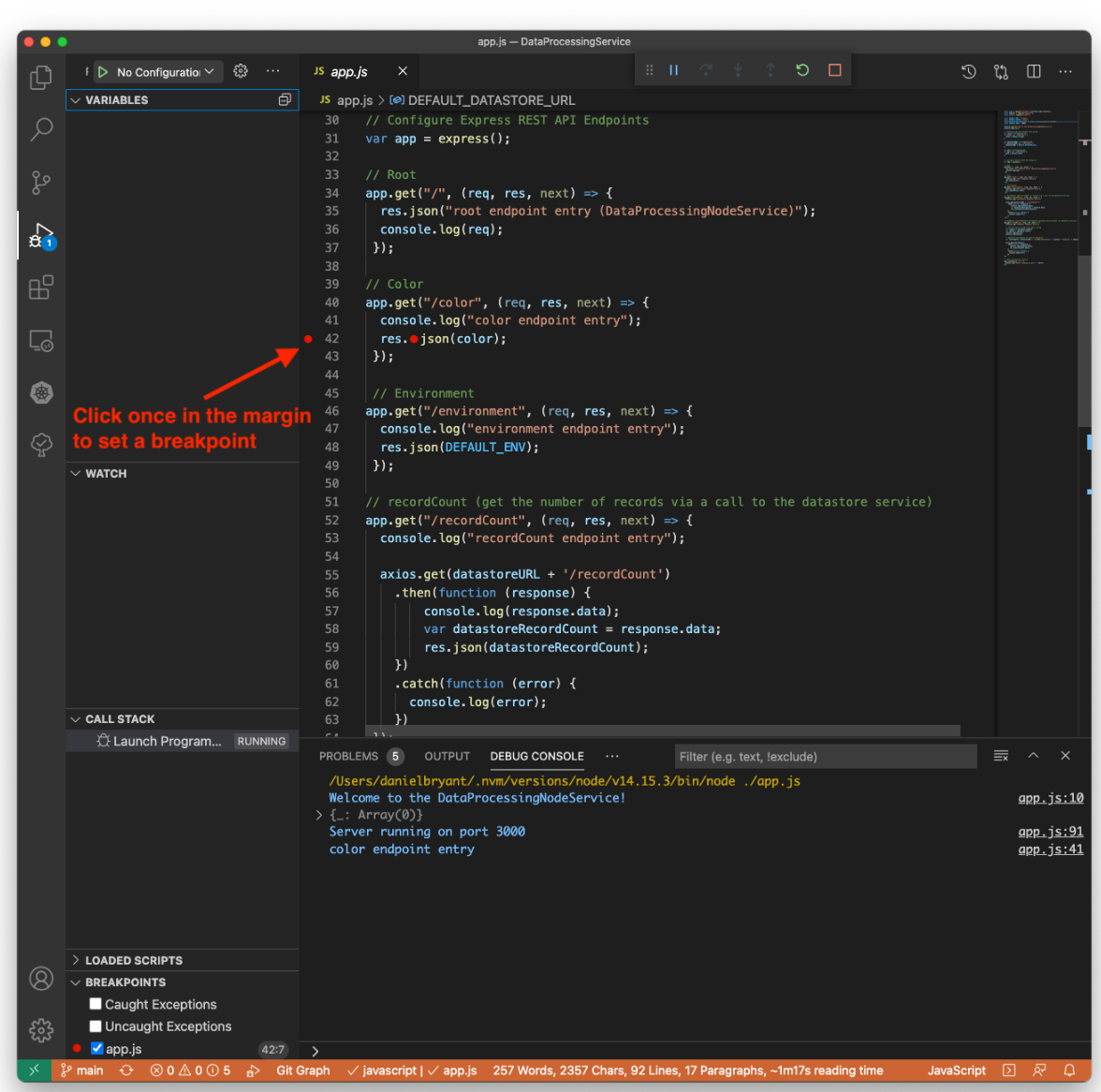Maximize the panel with the chevron
1101x1092 pixels.
tap(1033, 756)
